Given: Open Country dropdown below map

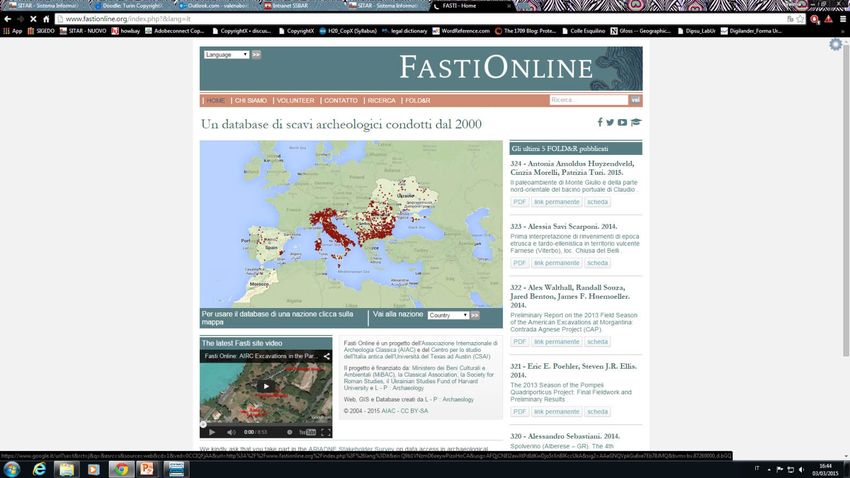Looking at the screenshot, I should (448, 315).
